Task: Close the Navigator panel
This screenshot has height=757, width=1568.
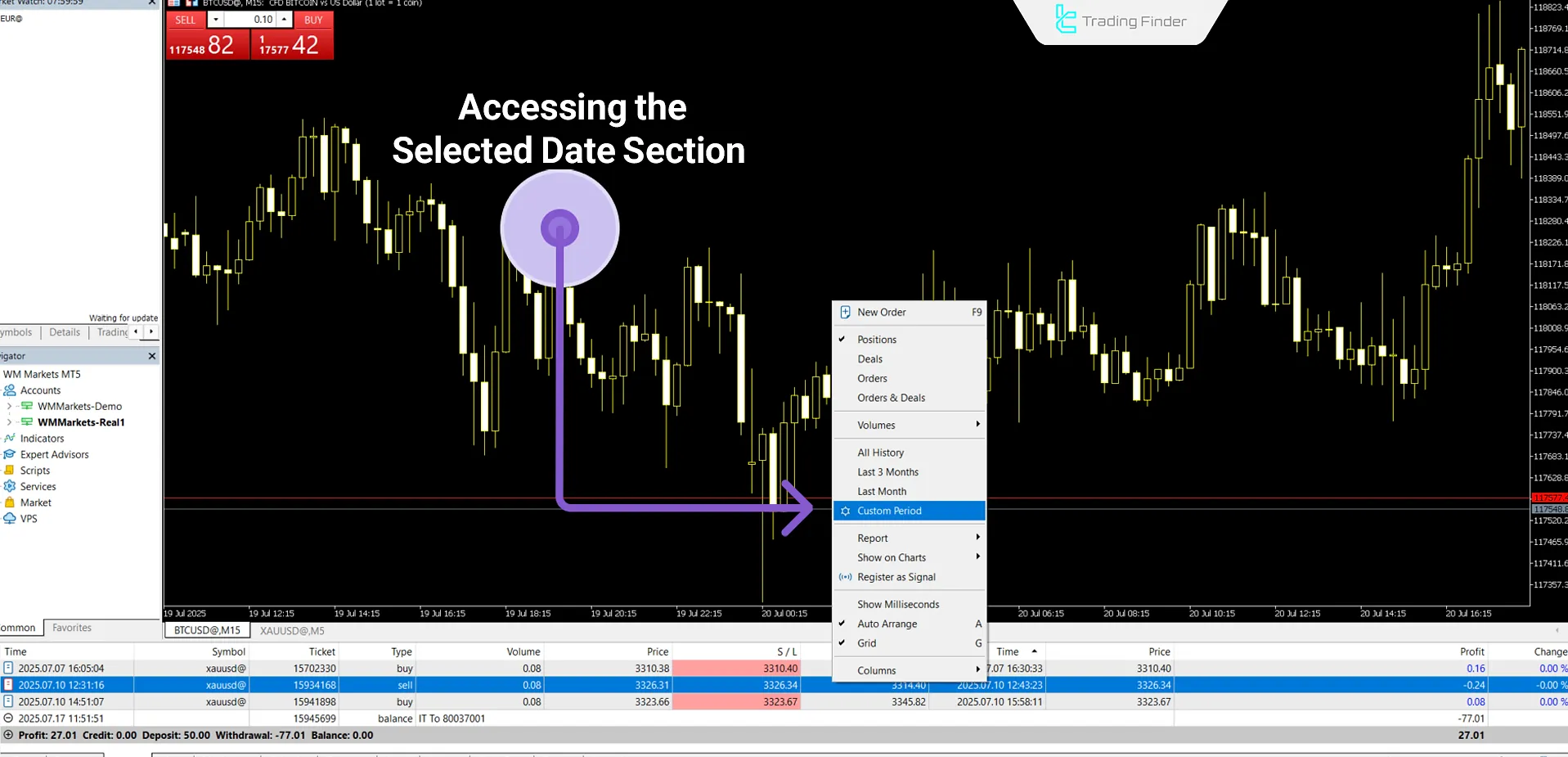Action: (151, 356)
